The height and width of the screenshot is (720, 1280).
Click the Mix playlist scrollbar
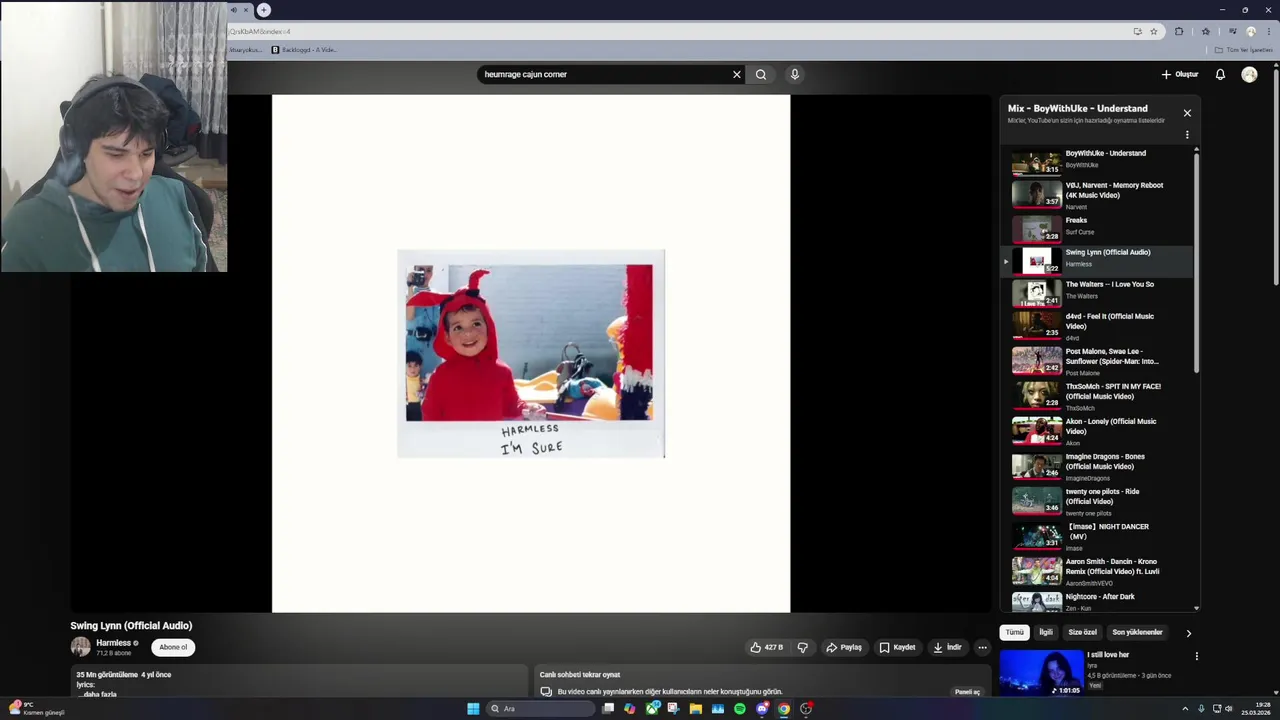(1196, 263)
